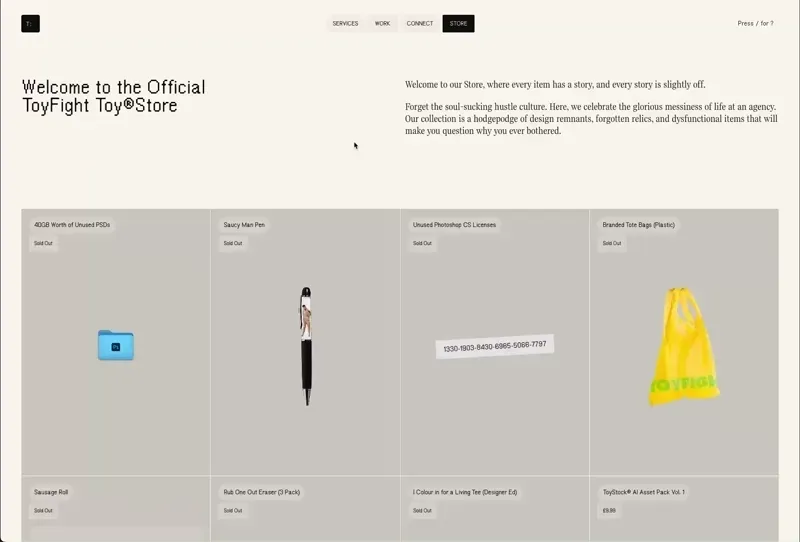Click the Photoshop license key sticker
800x542 pixels.
[494, 347]
